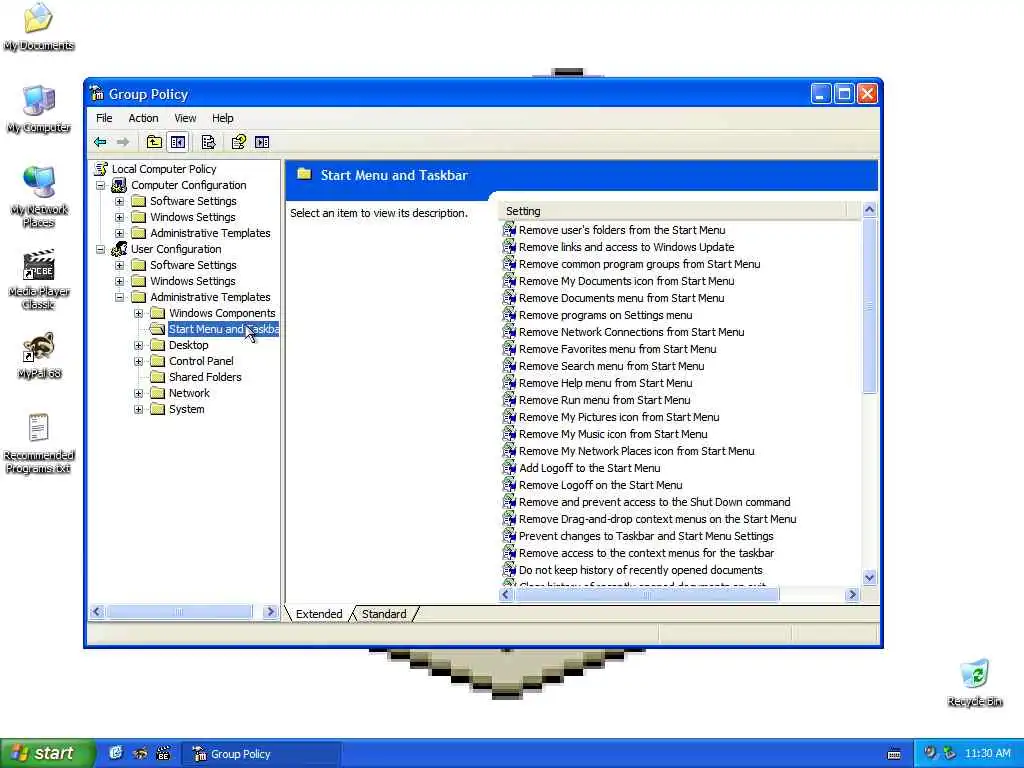Collapse Administrative Templates under User Configuration
This screenshot has width=1024, height=768.
120,297
